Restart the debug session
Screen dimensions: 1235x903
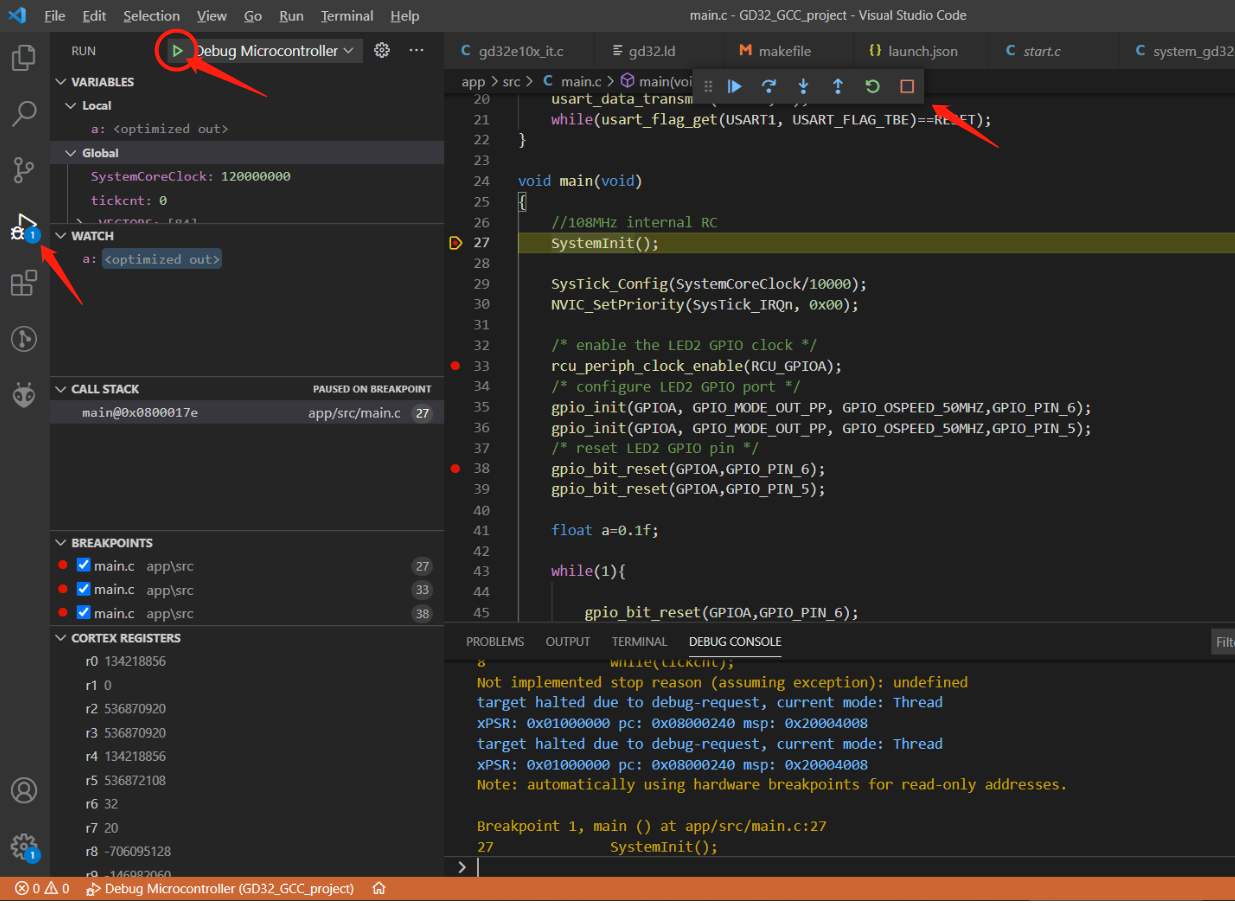pos(872,87)
